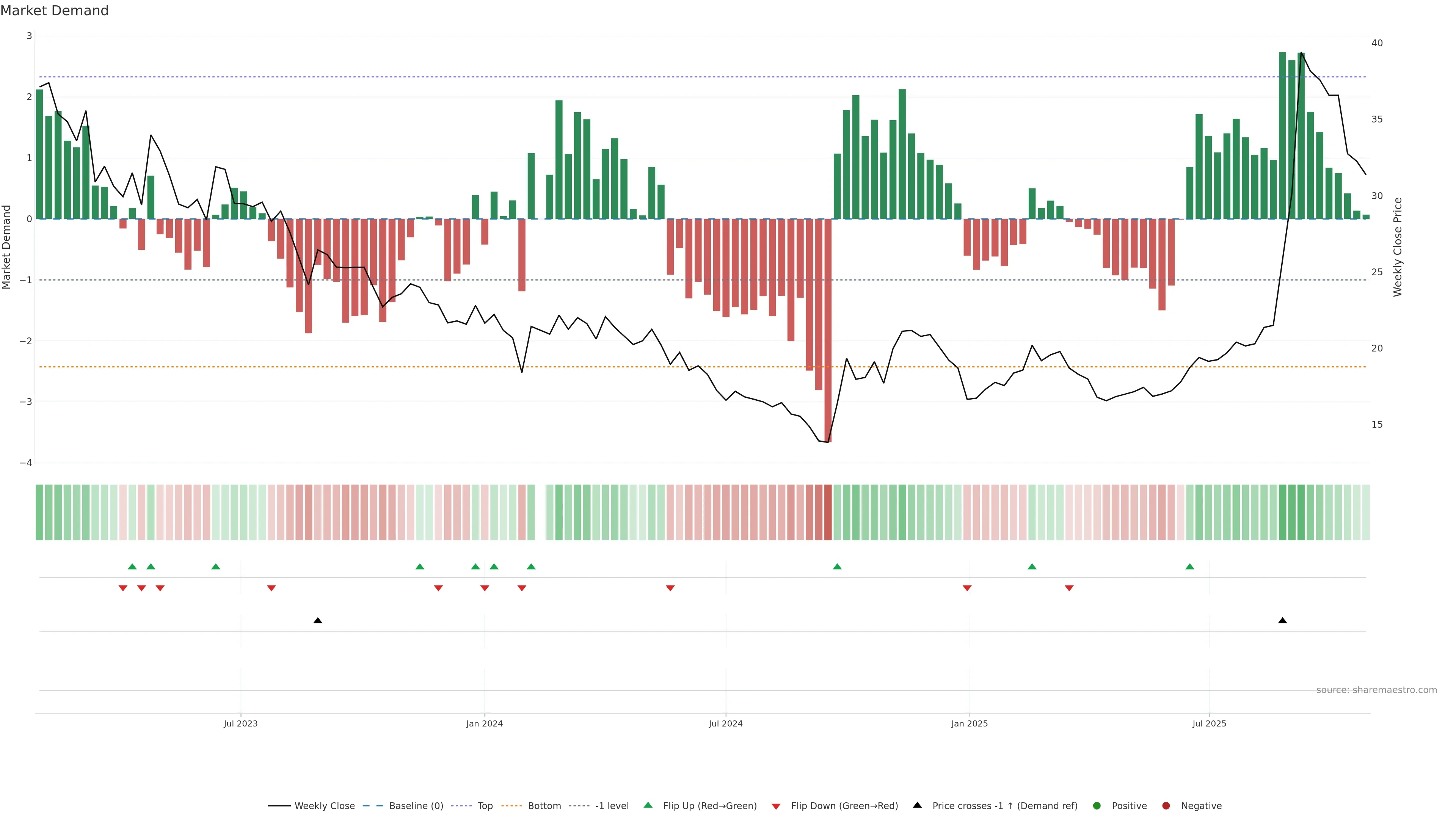Click Negative red circle legend icon
Image resolution: width=1456 pixels, height=819 pixels.
(1166, 806)
